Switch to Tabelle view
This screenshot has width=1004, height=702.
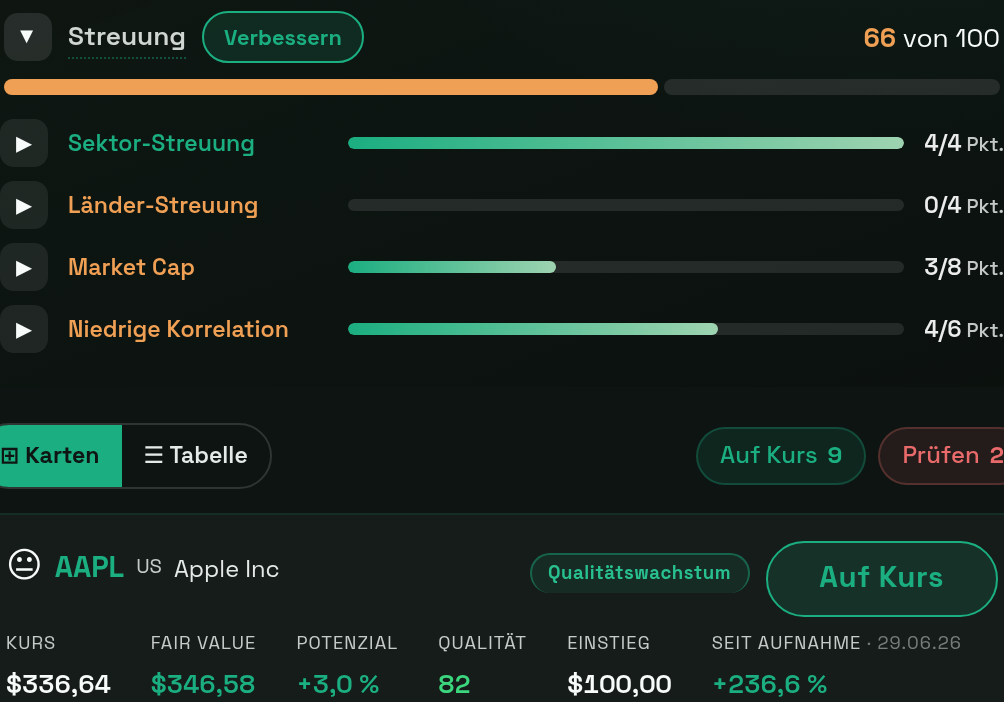(196, 455)
